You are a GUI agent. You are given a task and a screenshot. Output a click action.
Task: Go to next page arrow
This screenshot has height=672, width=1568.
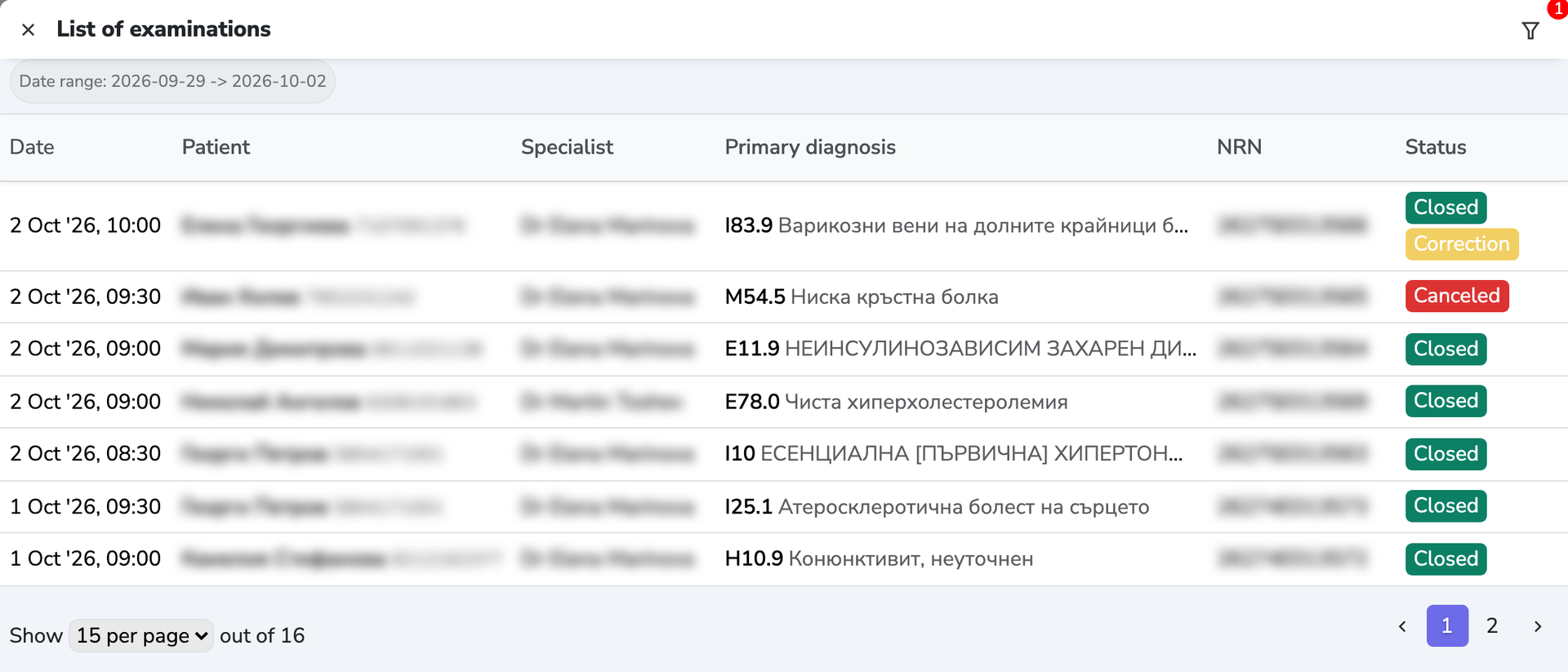pyautogui.click(x=1538, y=626)
